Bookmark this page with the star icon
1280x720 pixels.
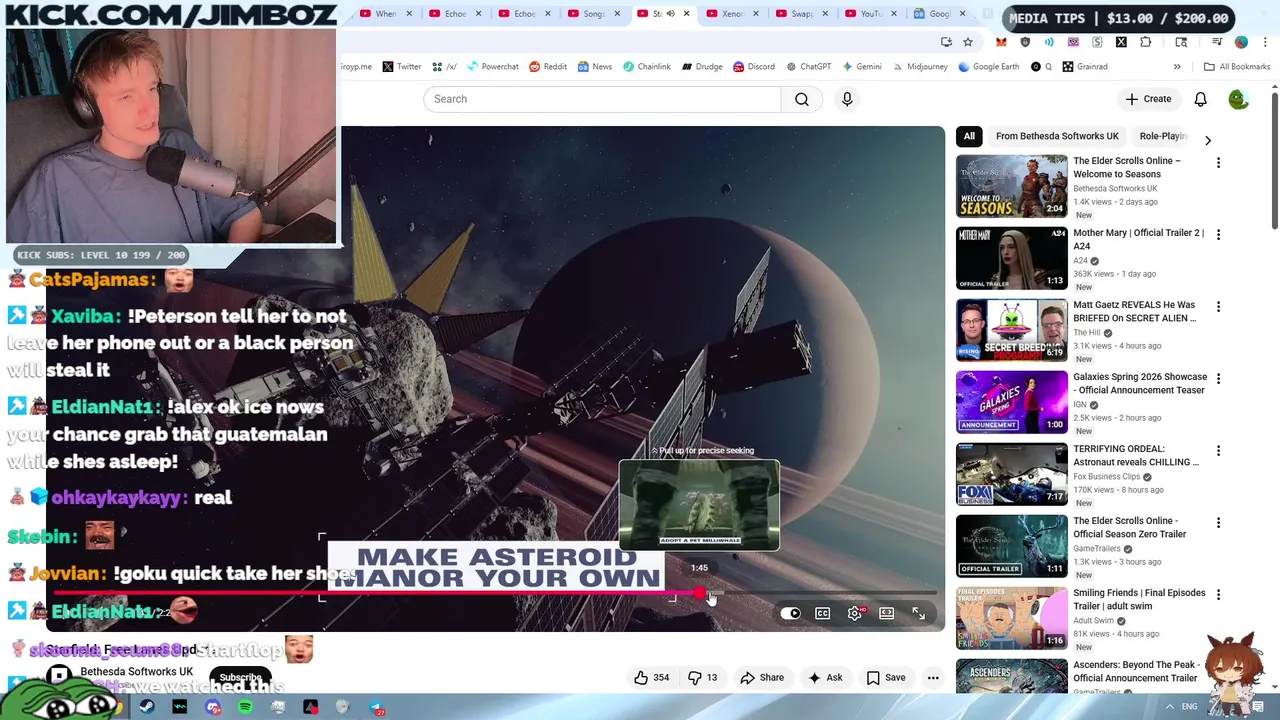(x=968, y=42)
